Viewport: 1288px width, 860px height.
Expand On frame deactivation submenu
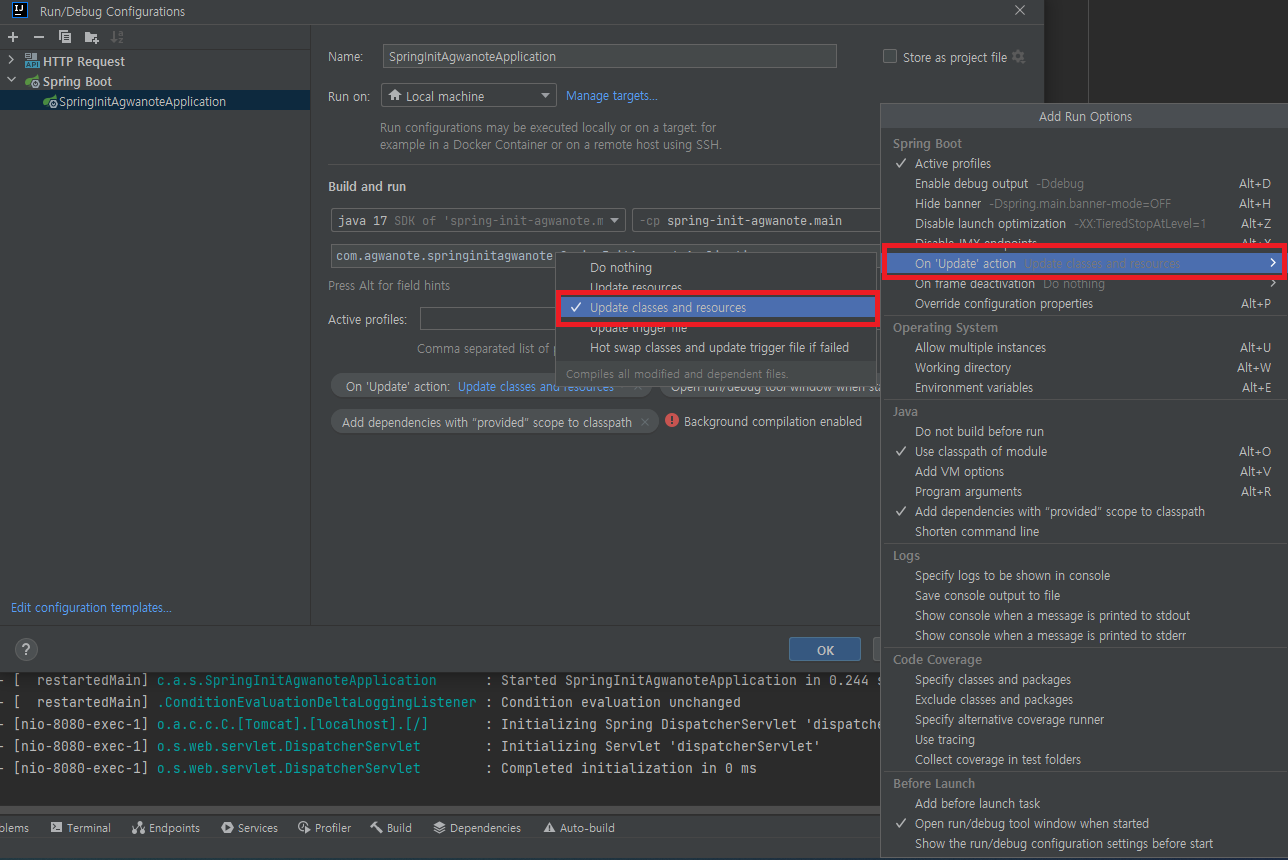pos(1084,283)
